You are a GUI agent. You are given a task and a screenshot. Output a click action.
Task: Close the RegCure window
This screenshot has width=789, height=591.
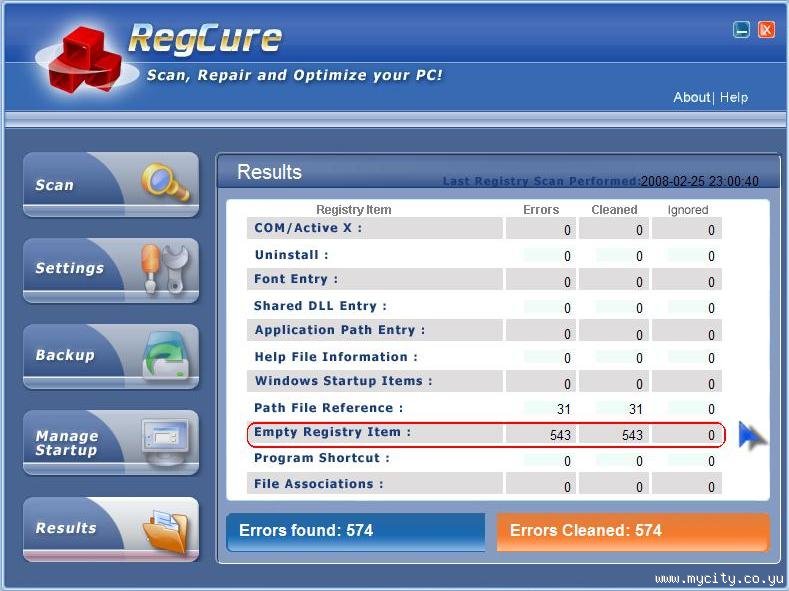(766, 30)
